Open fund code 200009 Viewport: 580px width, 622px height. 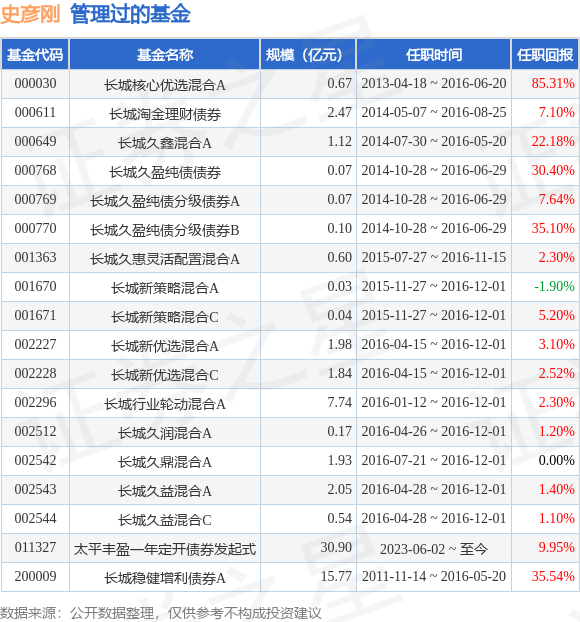point(35,576)
